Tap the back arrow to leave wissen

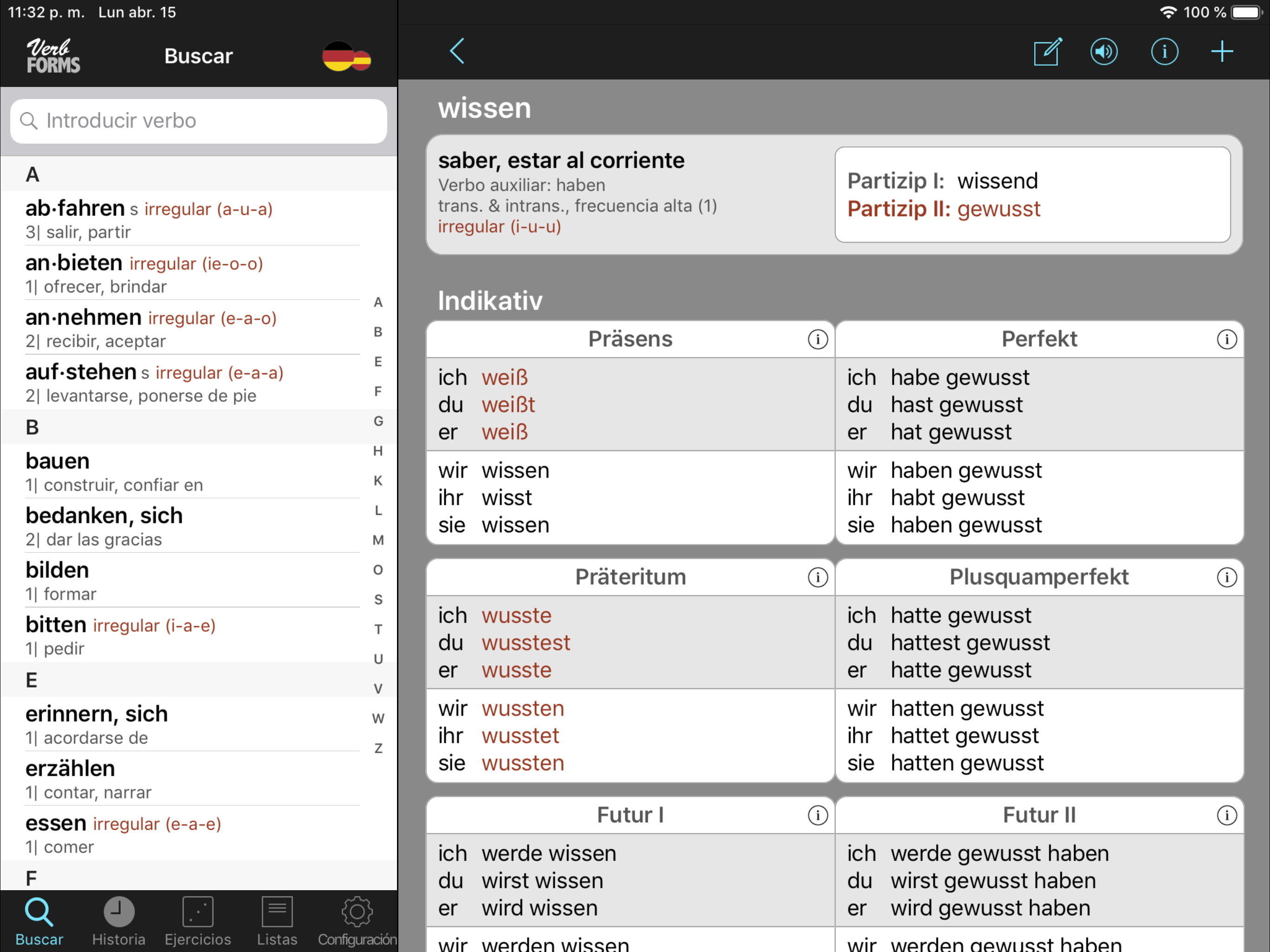[x=457, y=52]
